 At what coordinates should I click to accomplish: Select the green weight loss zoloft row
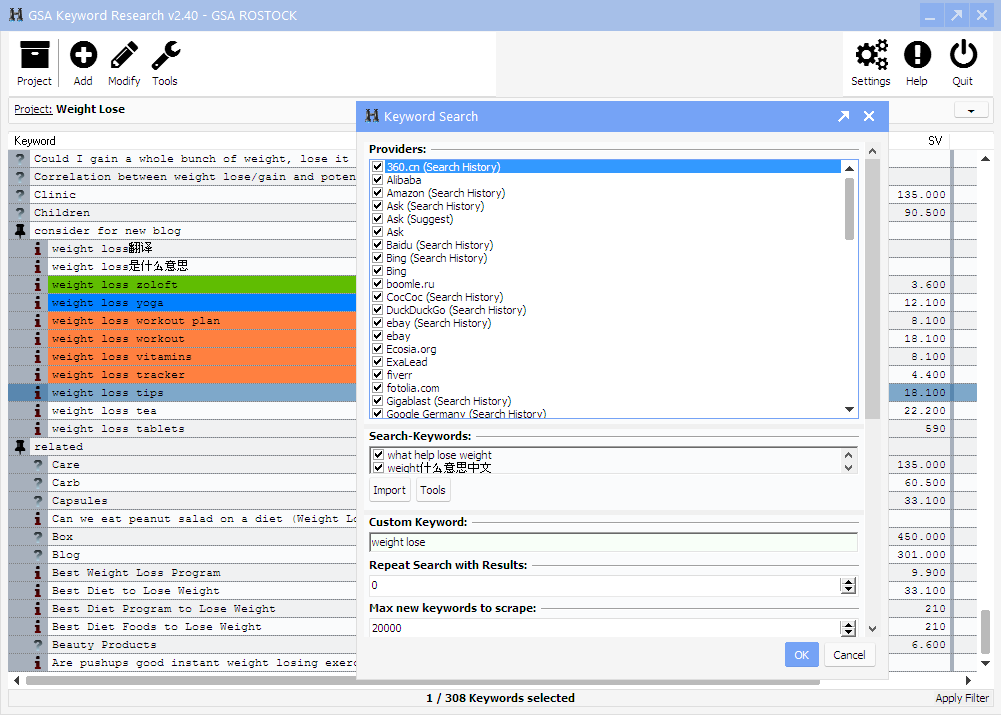pyautogui.click(x=202, y=285)
